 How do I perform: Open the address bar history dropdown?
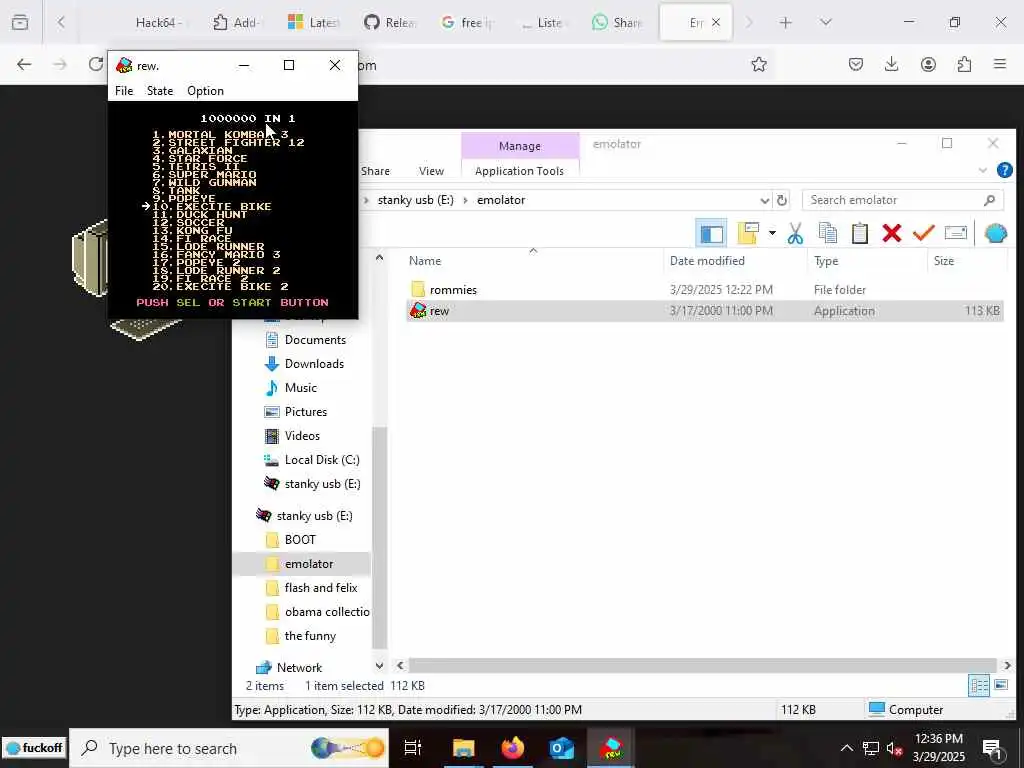tap(764, 200)
